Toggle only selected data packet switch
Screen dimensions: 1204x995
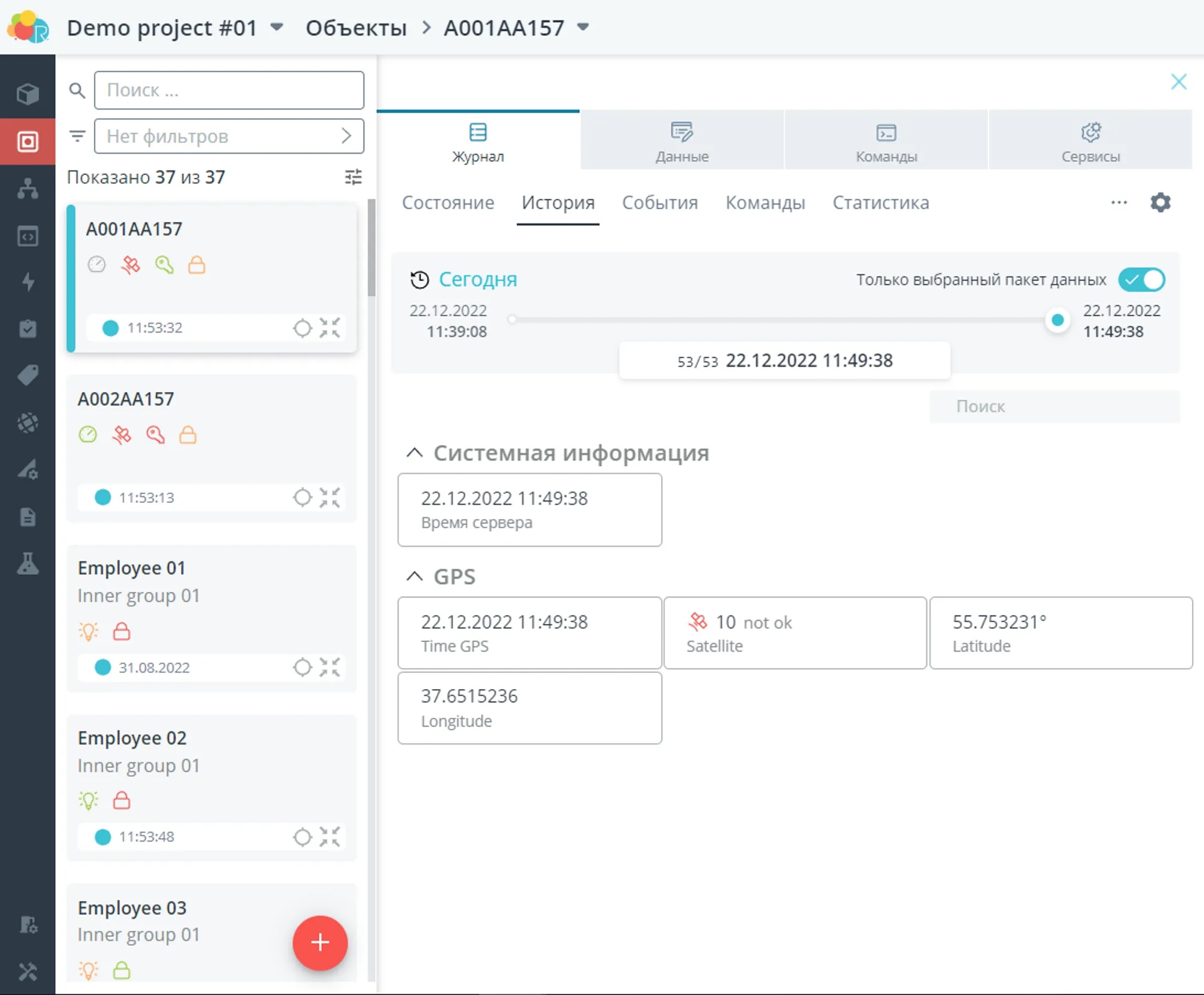tap(1141, 279)
